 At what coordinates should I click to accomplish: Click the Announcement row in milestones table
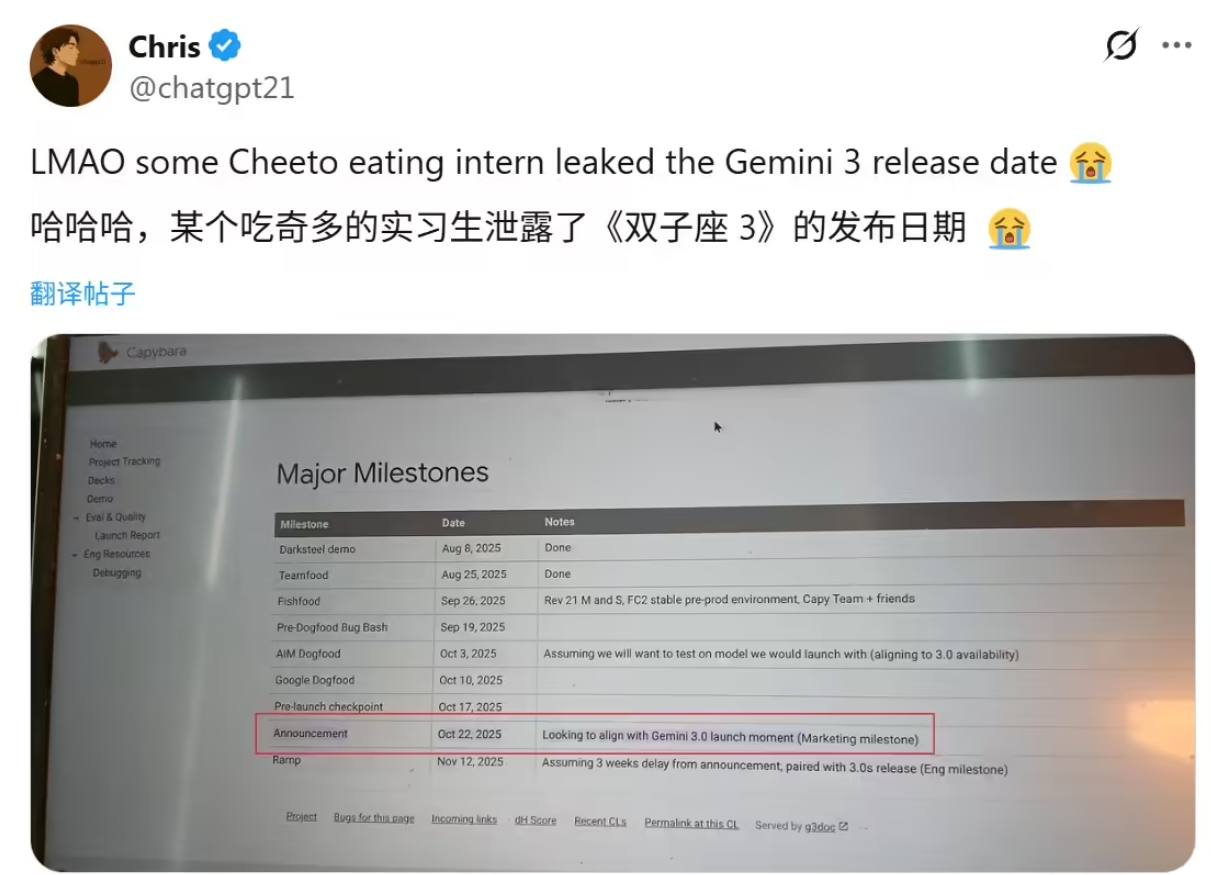pyautogui.click(x=311, y=734)
